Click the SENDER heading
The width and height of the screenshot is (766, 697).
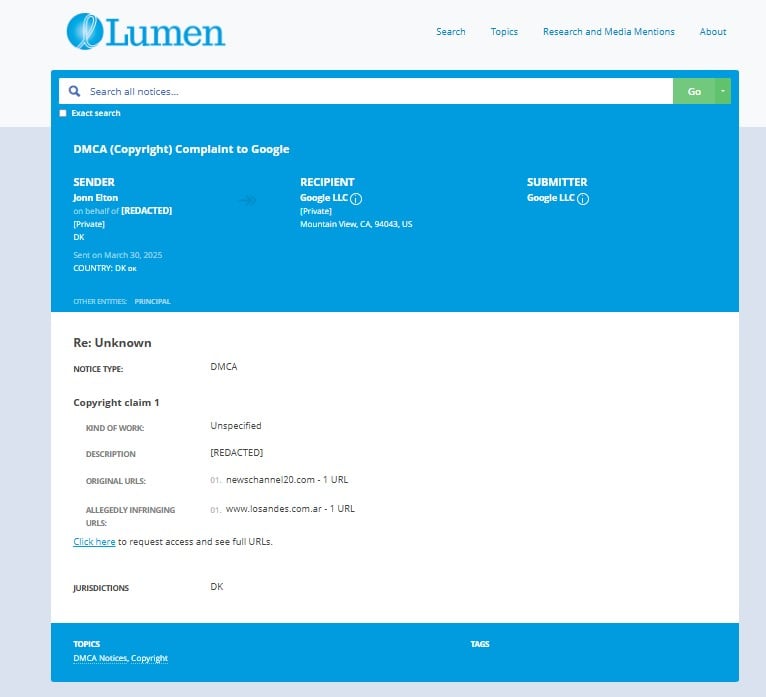point(94,182)
